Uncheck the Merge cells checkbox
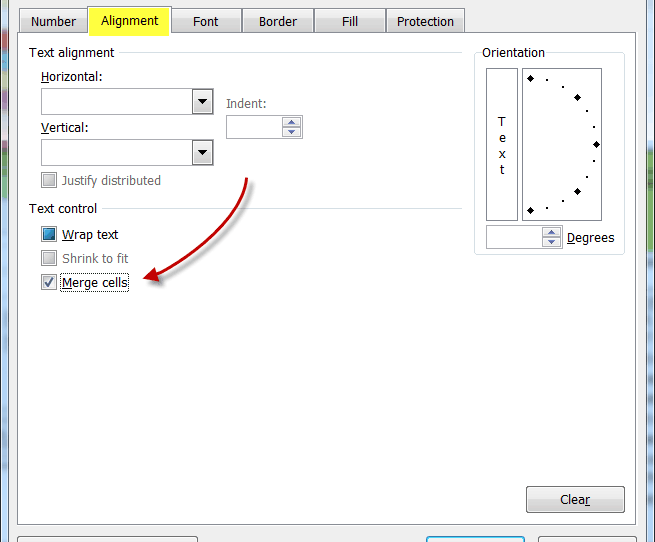655x542 pixels. point(49,282)
